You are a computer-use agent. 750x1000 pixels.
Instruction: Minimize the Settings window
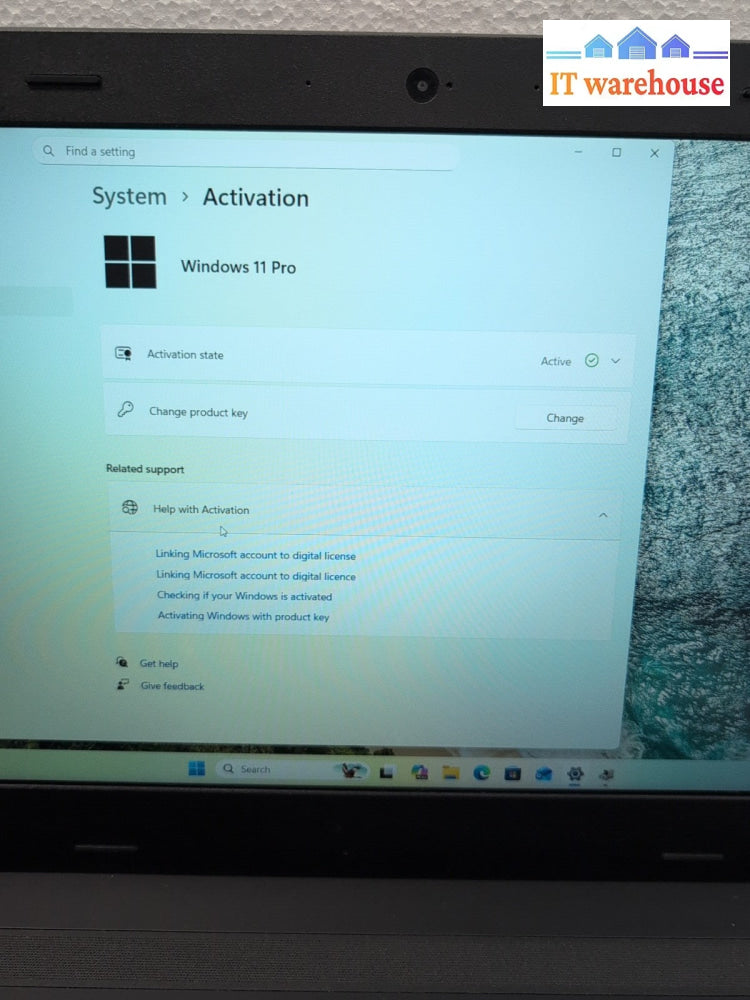tap(578, 152)
